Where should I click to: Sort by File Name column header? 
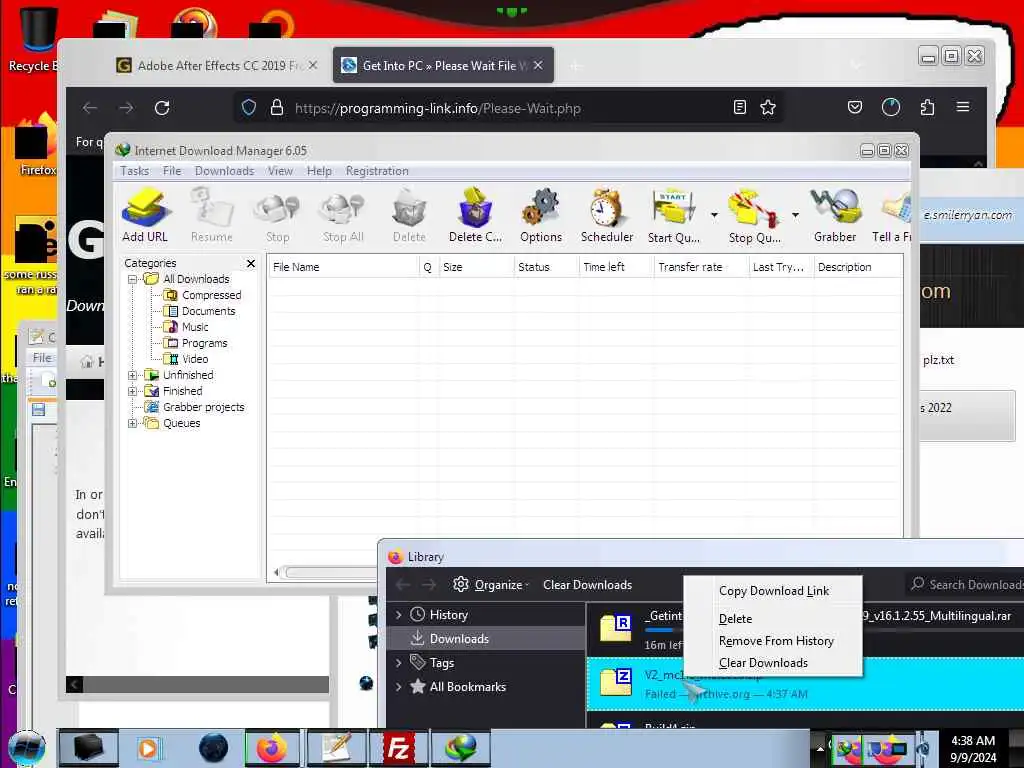click(x=344, y=267)
